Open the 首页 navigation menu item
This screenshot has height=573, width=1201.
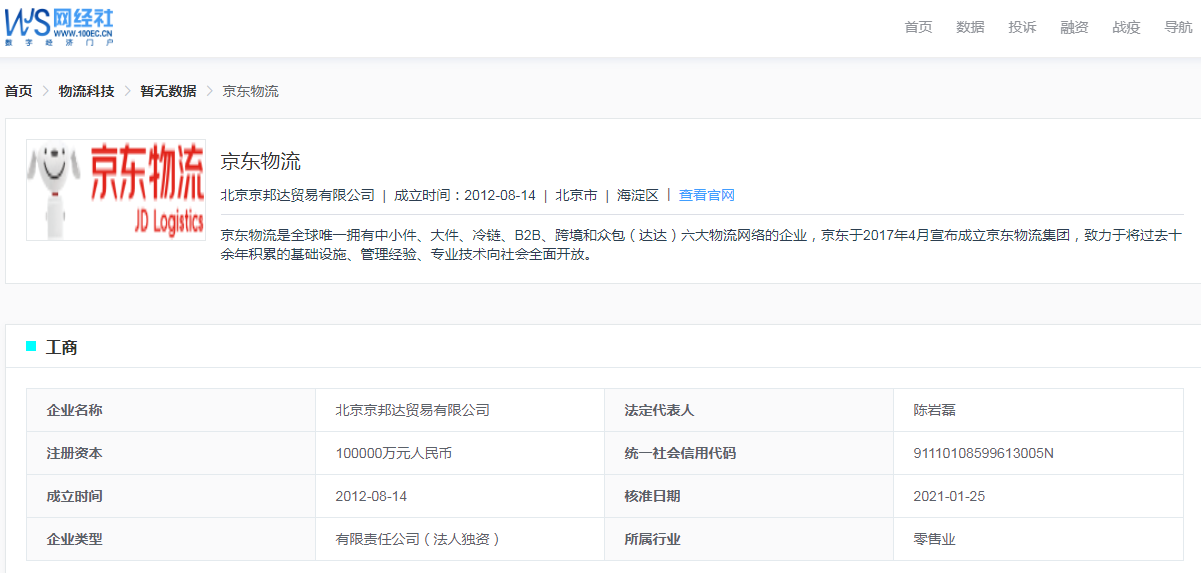tap(918, 27)
